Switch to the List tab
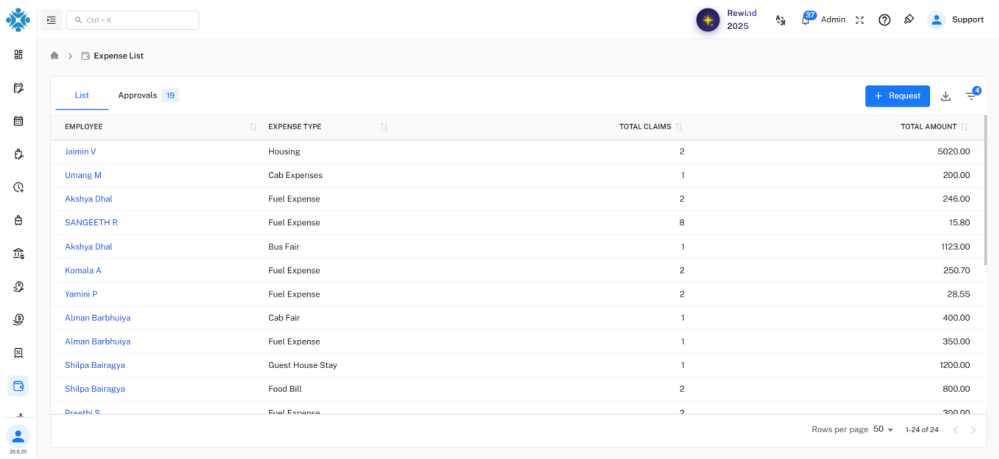The height and width of the screenshot is (459, 999). [x=82, y=96]
